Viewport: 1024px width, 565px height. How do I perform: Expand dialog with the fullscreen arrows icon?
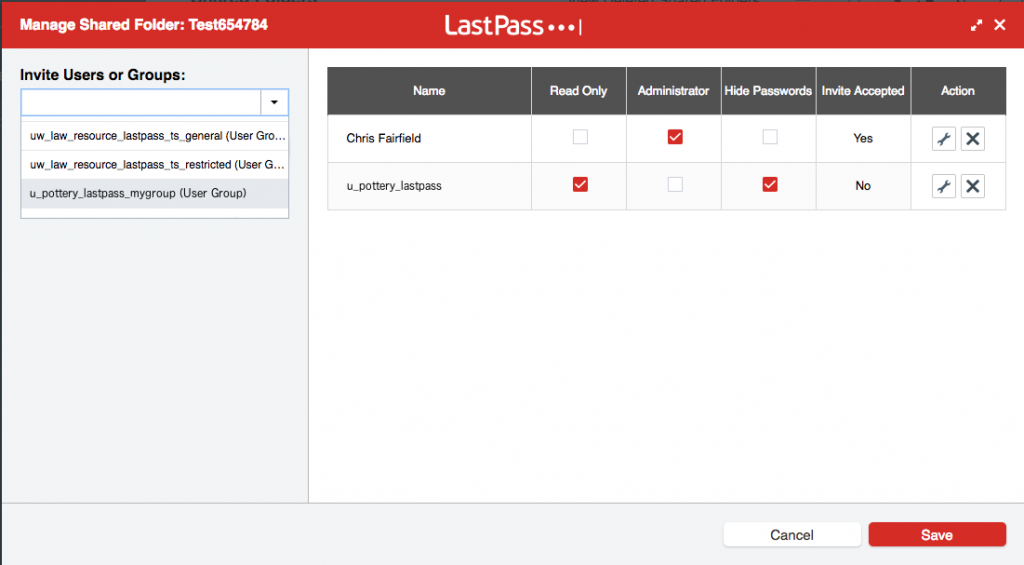click(976, 25)
